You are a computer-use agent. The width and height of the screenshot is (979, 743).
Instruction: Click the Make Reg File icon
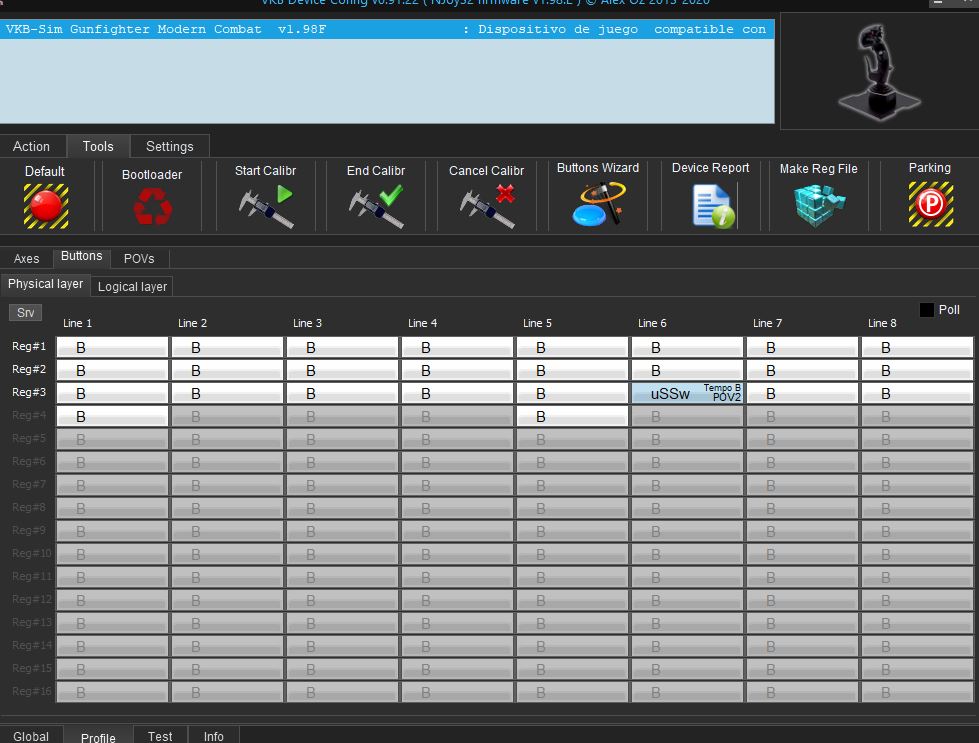(819, 205)
